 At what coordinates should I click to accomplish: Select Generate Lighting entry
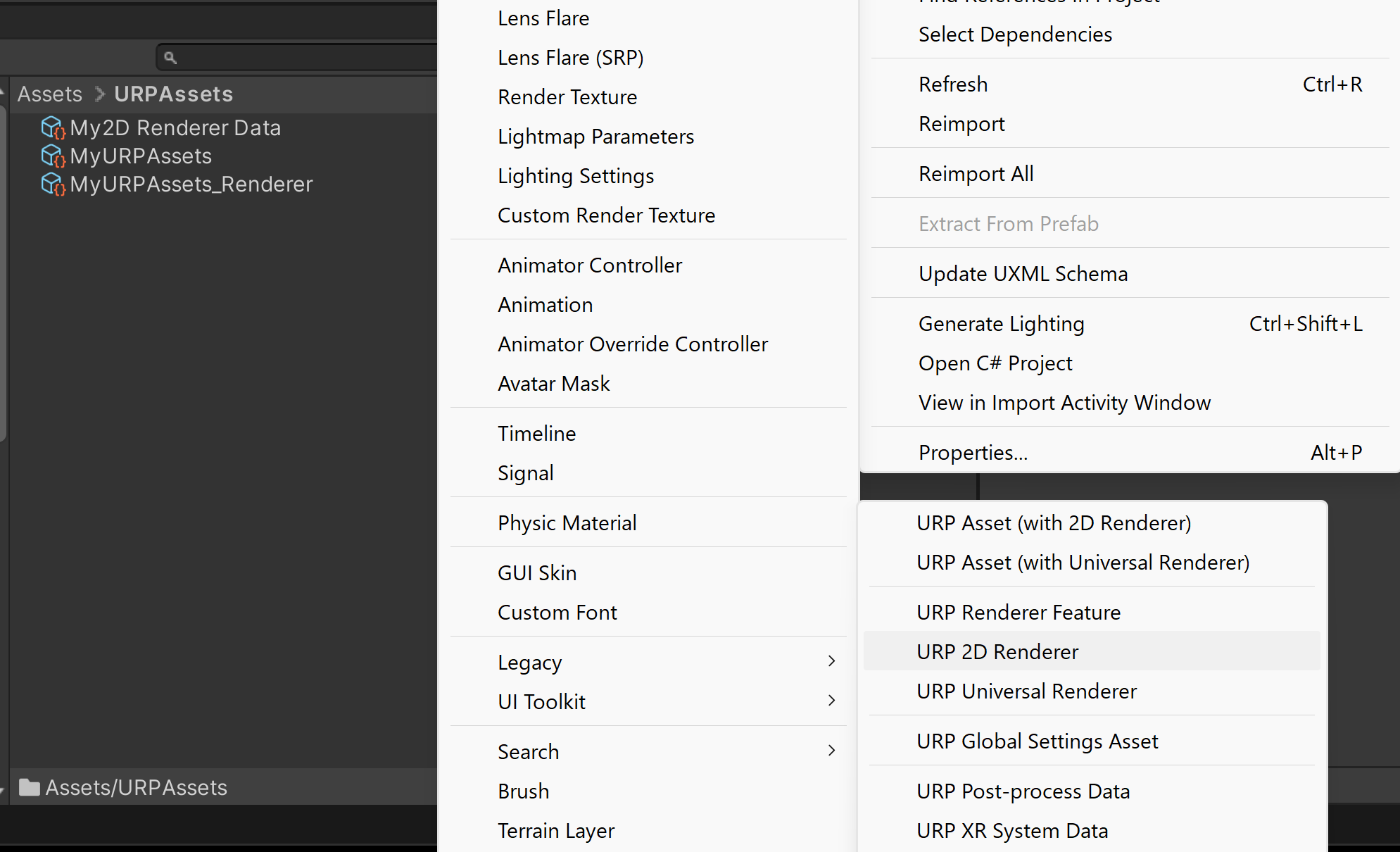pyautogui.click(x=1001, y=323)
